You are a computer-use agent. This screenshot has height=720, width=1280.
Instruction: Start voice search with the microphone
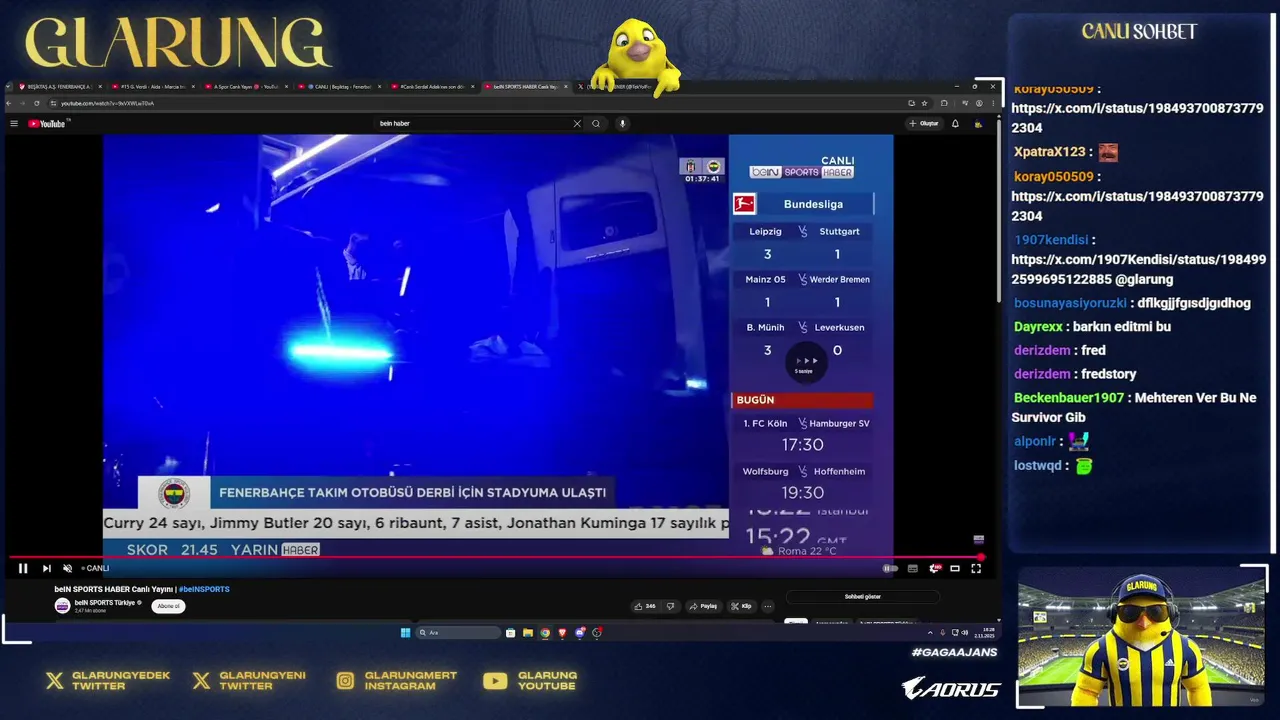(622, 124)
